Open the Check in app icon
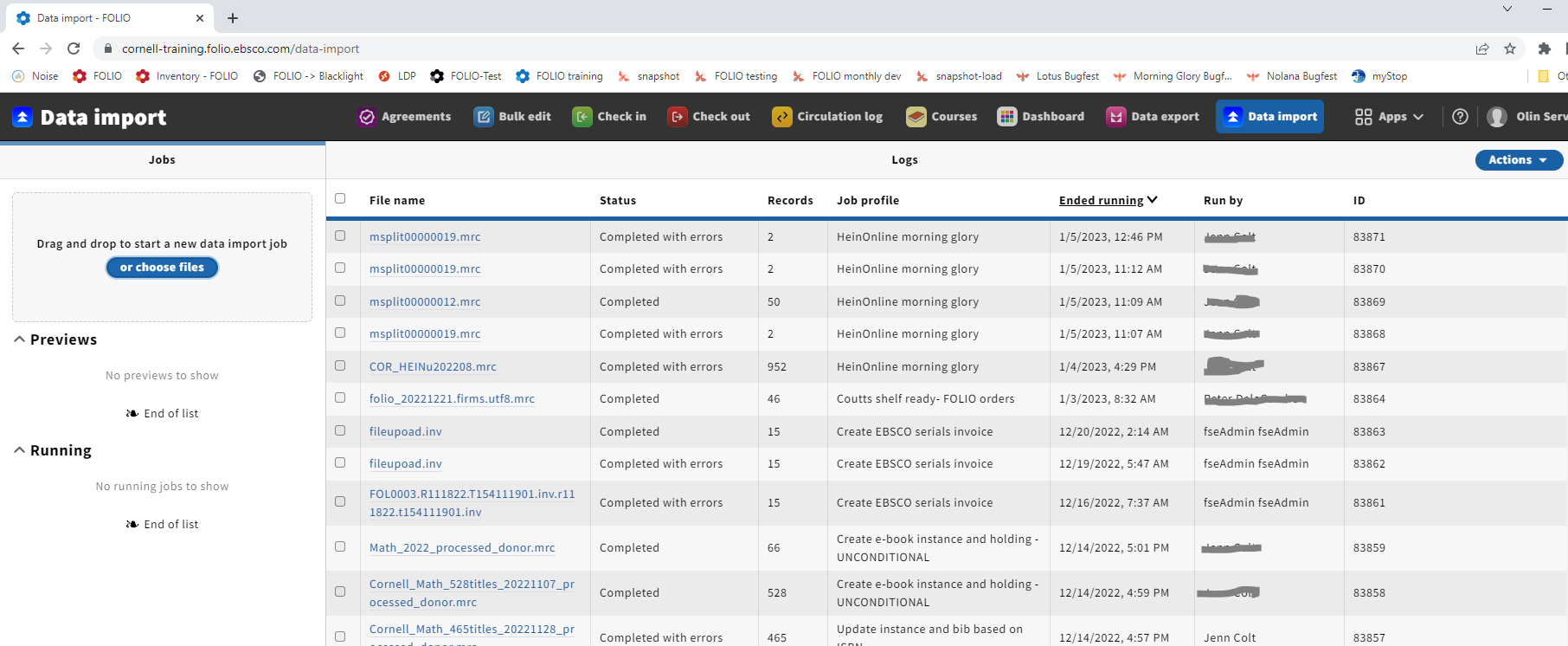The width and height of the screenshot is (1568, 646). point(582,117)
